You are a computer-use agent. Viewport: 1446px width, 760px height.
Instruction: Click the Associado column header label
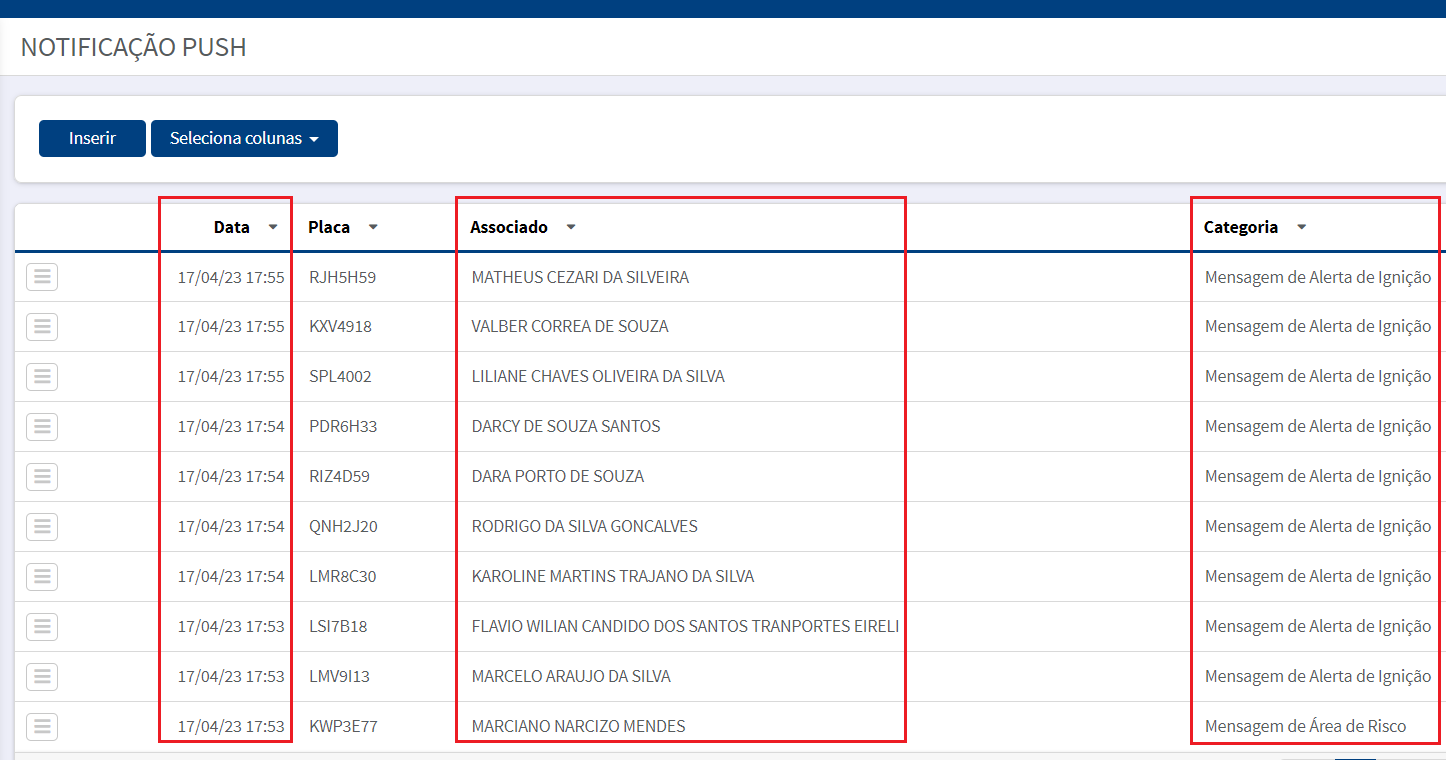[x=509, y=227]
